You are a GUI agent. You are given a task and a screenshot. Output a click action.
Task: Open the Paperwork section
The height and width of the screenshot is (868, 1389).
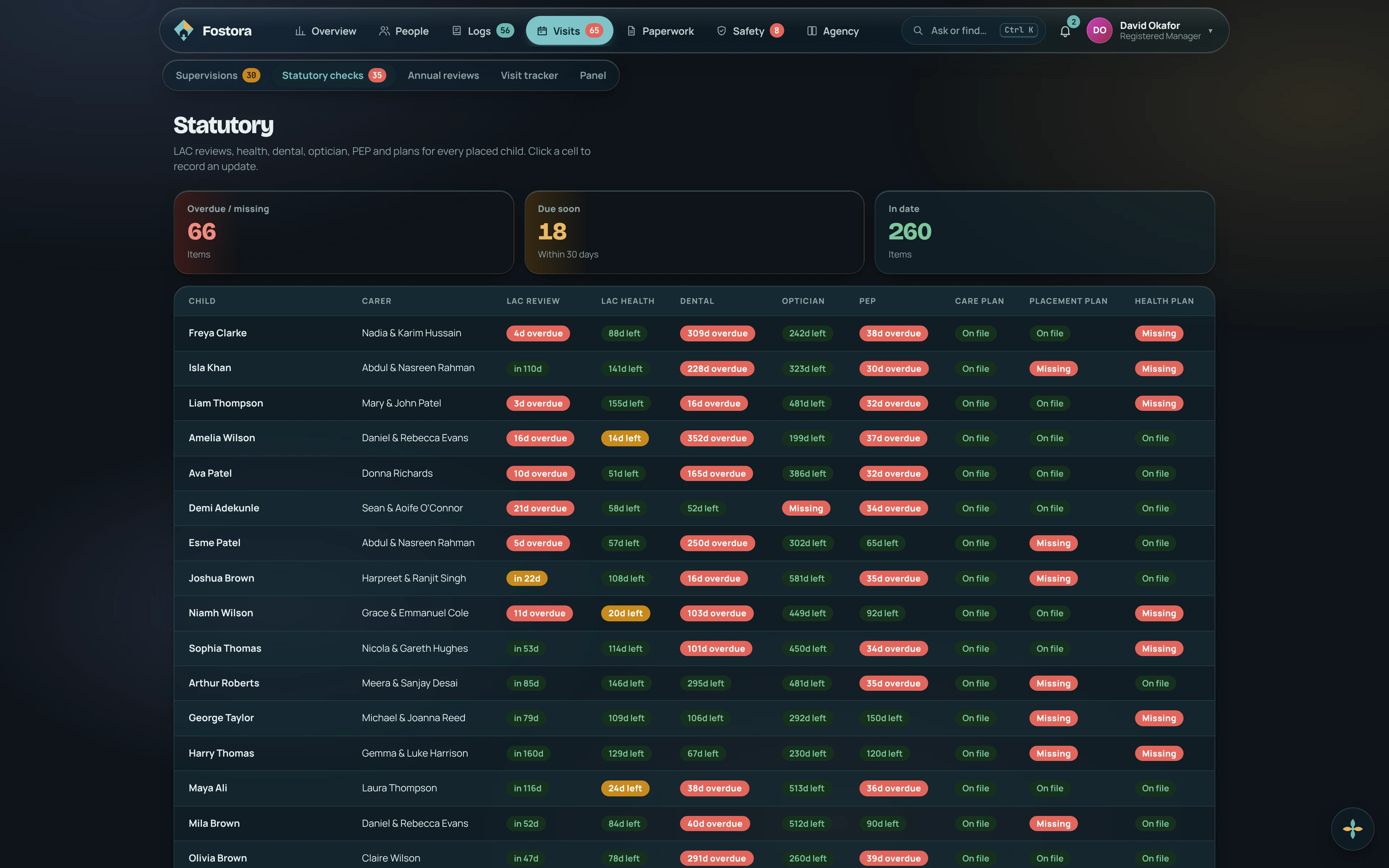[660, 31]
